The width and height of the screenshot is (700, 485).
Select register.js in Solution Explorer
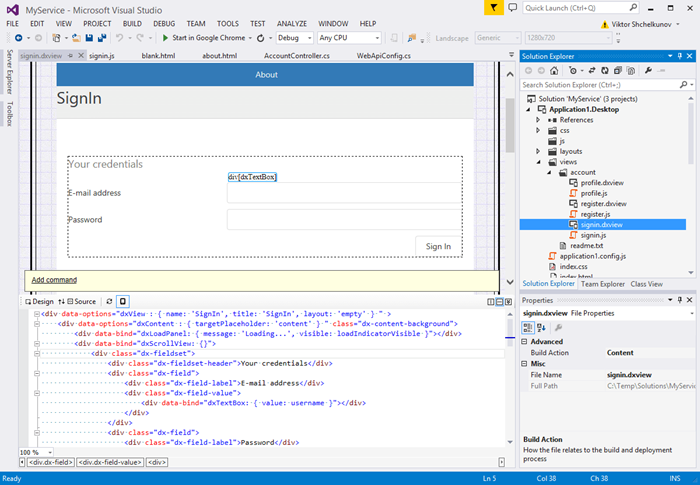pos(594,214)
